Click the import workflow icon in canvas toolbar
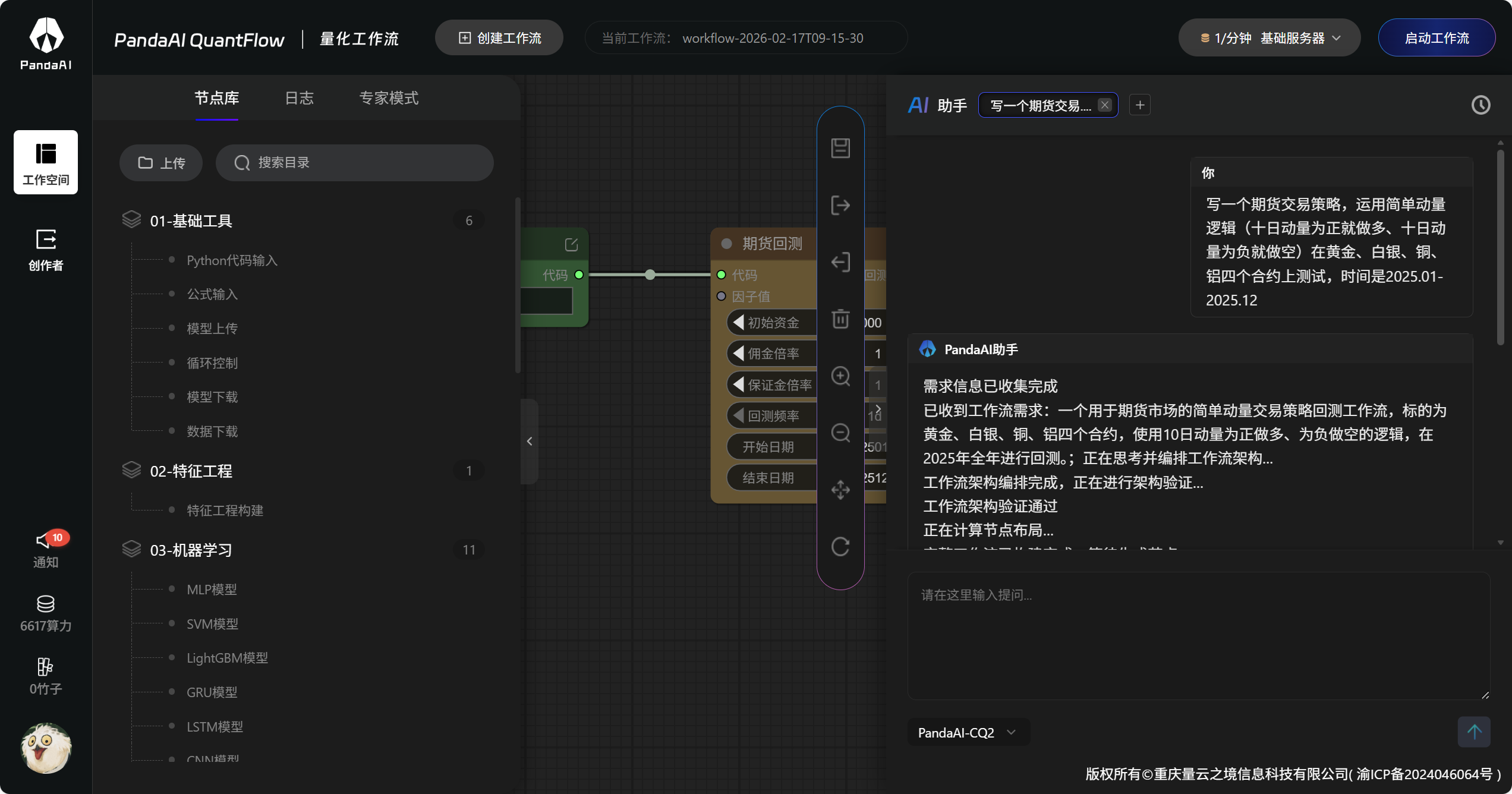This screenshot has width=1512, height=794. 840,262
